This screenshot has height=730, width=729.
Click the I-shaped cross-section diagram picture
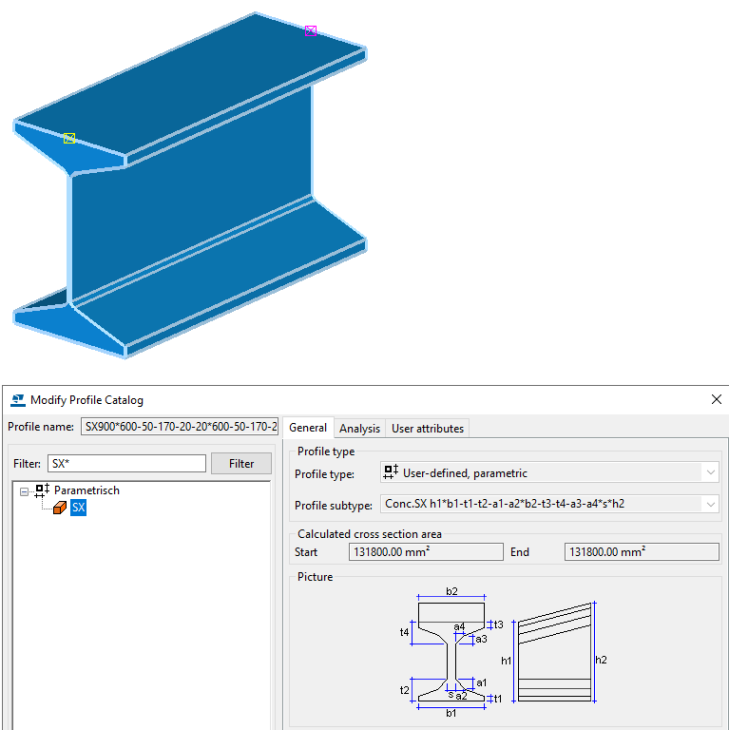click(452, 653)
